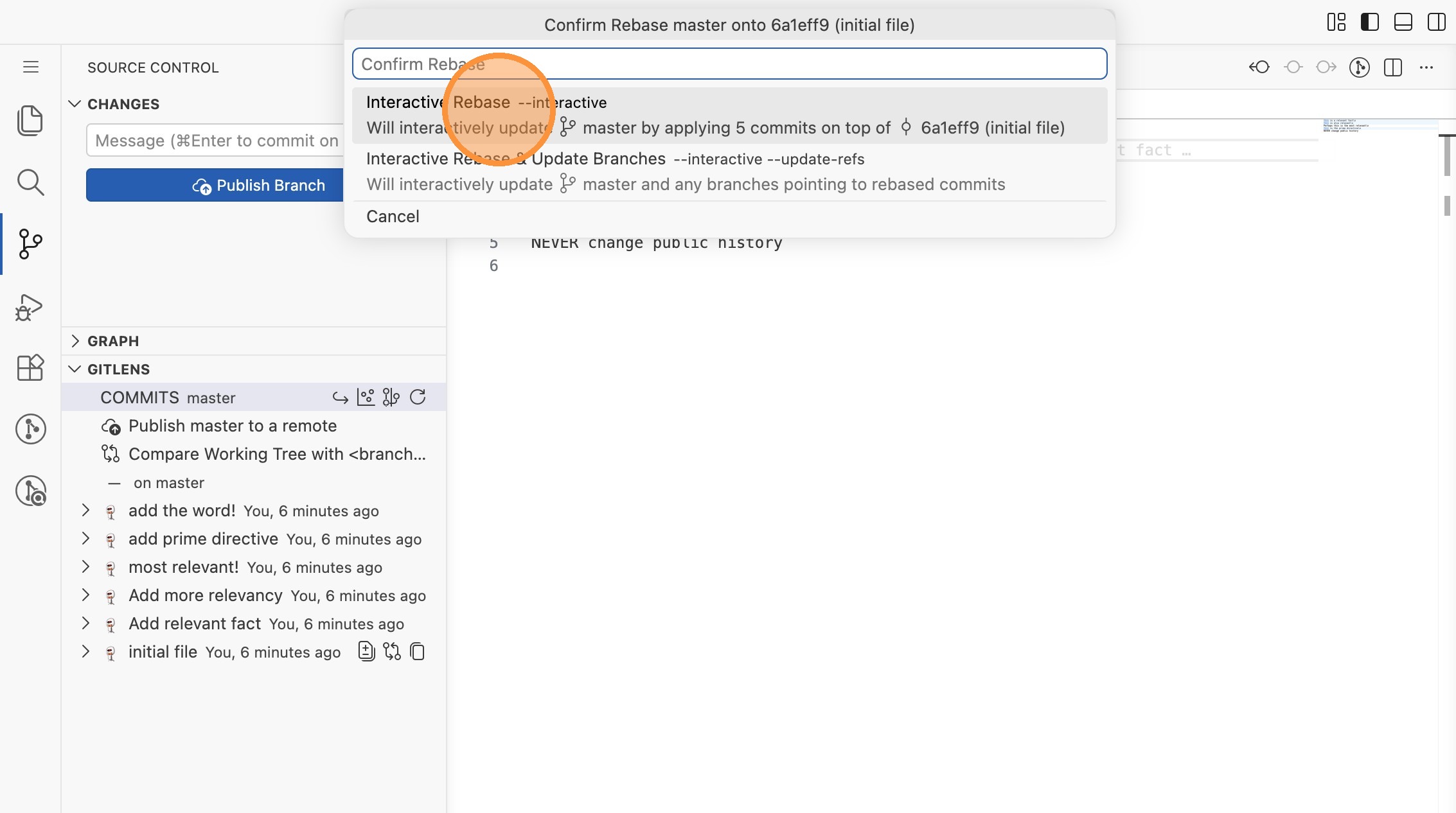The height and width of the screenshot is (813, 1456).
Task: Open Run and Debug view
Action: click(x=30, y=307)
